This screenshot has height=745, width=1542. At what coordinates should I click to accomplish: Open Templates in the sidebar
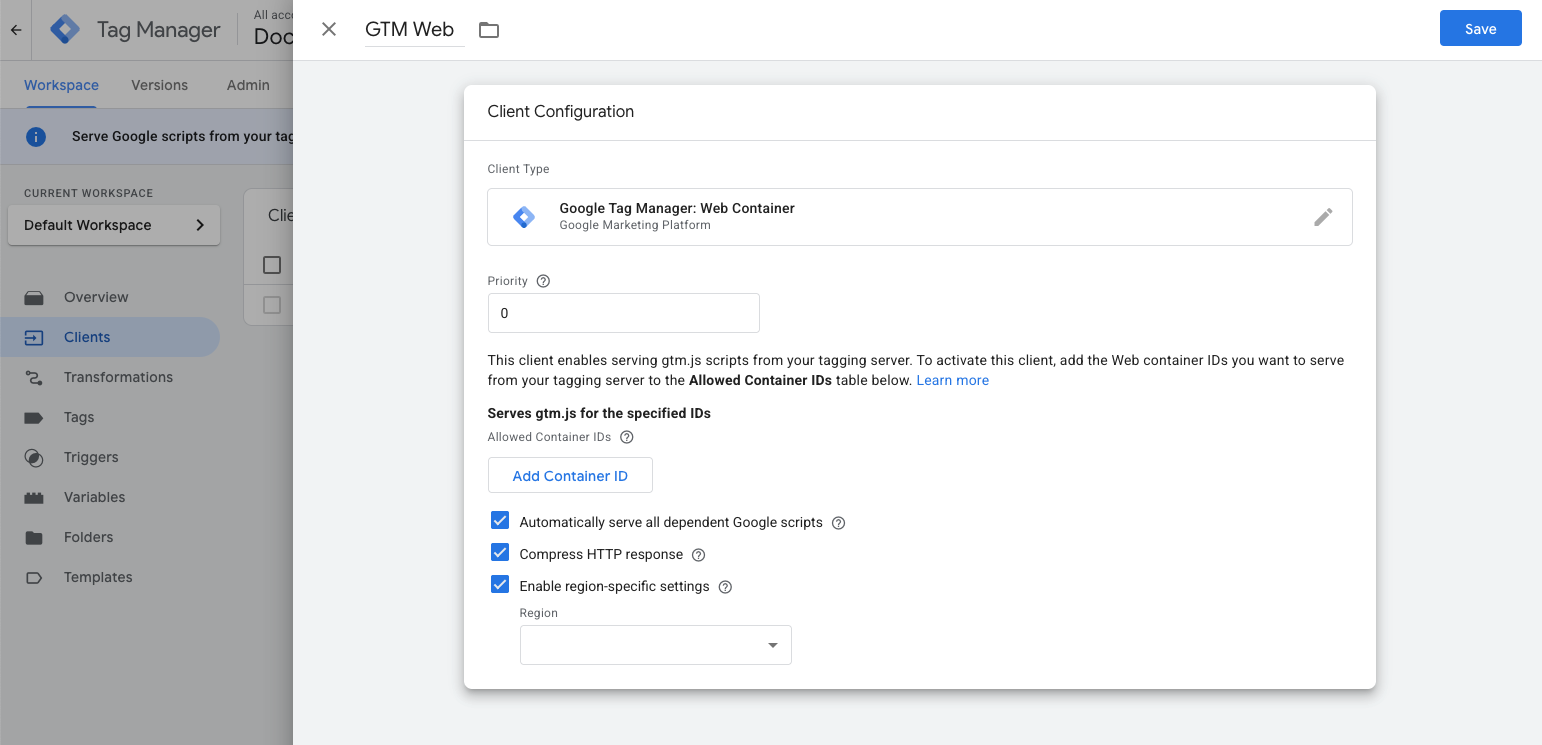98,577
